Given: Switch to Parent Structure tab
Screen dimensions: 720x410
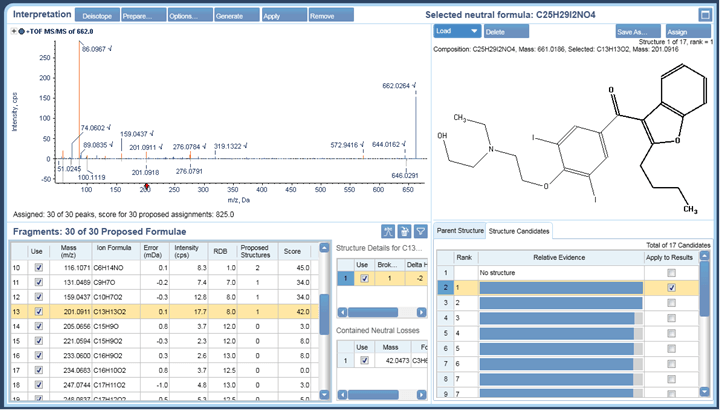Looking at the screenshot, I should [x=460, y=230].
